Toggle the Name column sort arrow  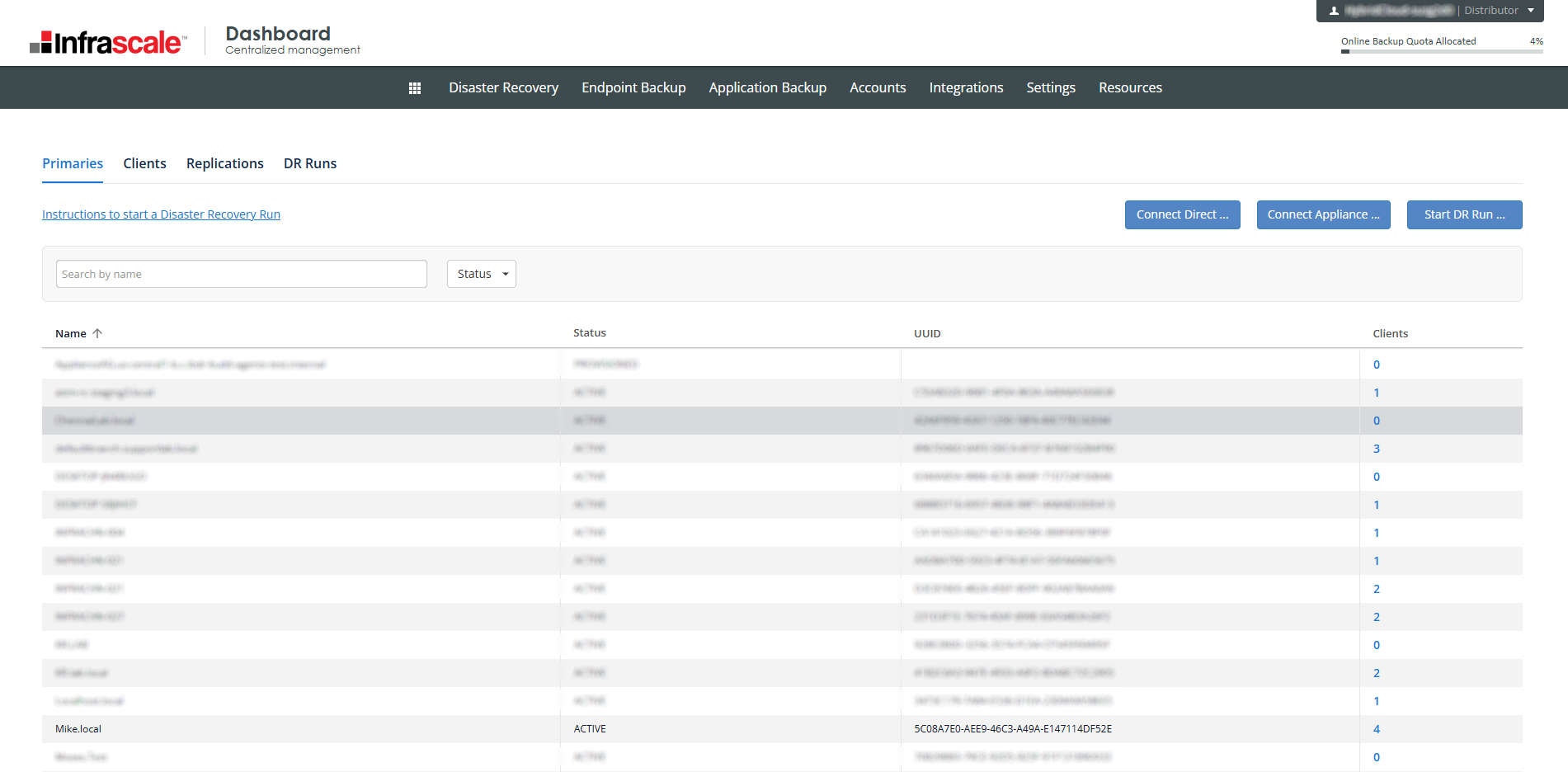pyautogui.click(x=97, y=333)
